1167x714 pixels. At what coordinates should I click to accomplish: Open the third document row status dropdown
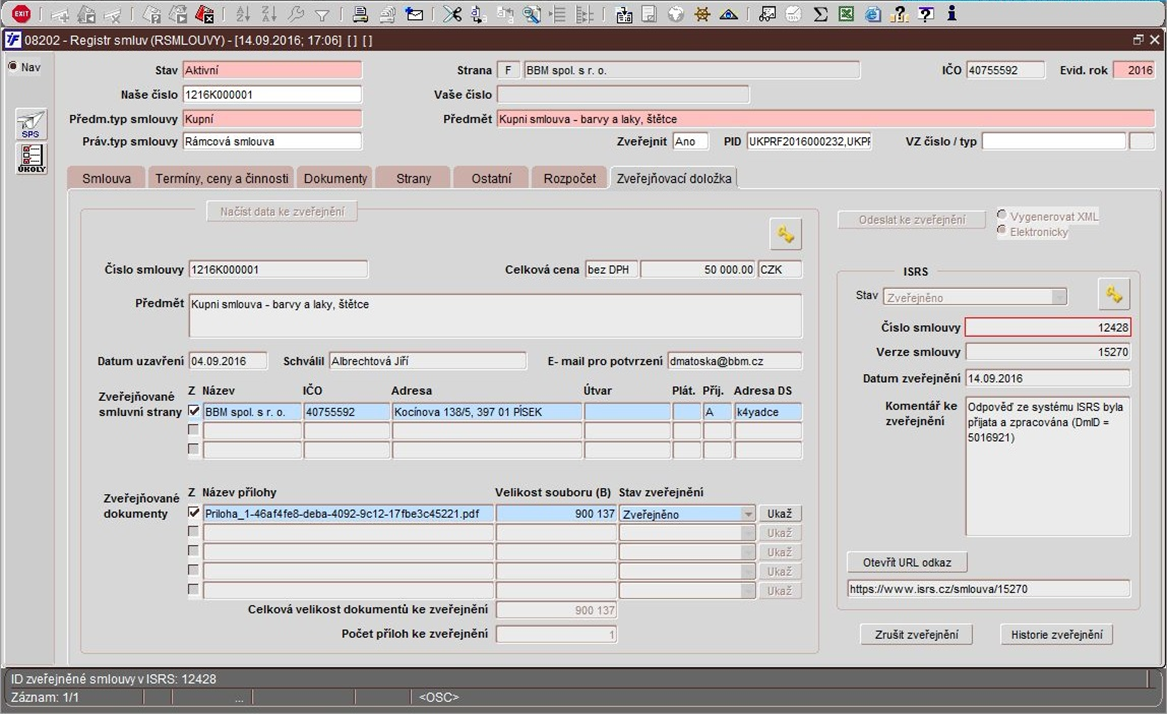pyautogui.click(x=748, y=552)
